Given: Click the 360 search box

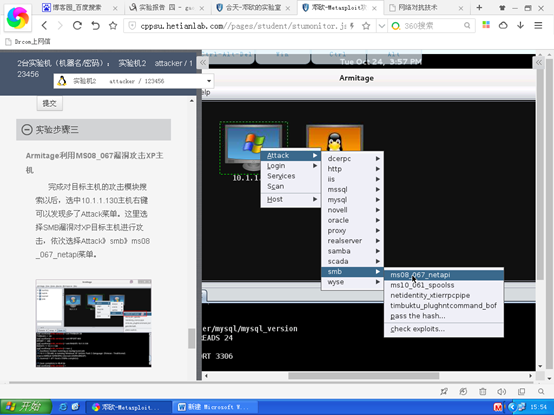Looking at the screenshot, I should click(431, 25).
